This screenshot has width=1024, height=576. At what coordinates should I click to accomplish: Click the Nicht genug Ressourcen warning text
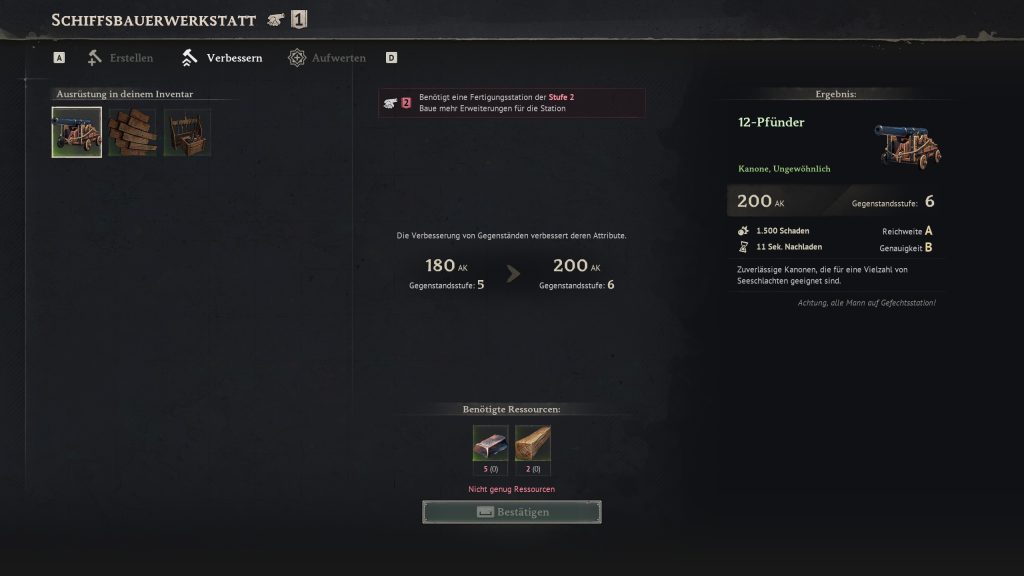point(511,489)
